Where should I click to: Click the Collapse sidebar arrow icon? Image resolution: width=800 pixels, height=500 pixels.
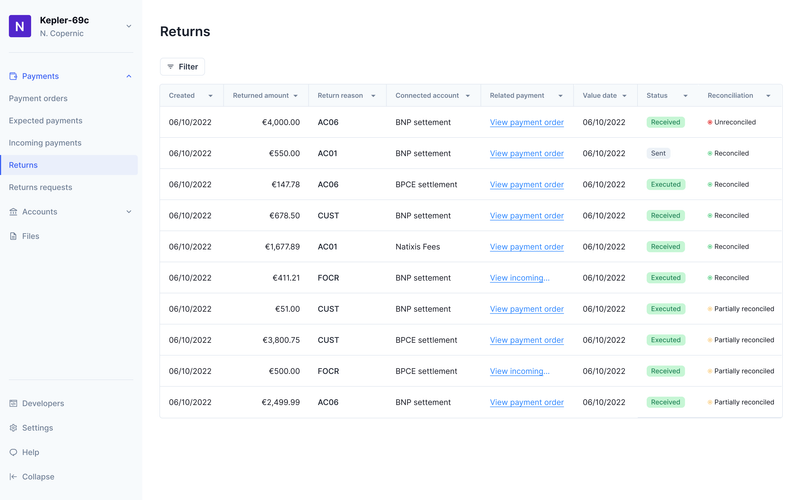coord(13,477)
